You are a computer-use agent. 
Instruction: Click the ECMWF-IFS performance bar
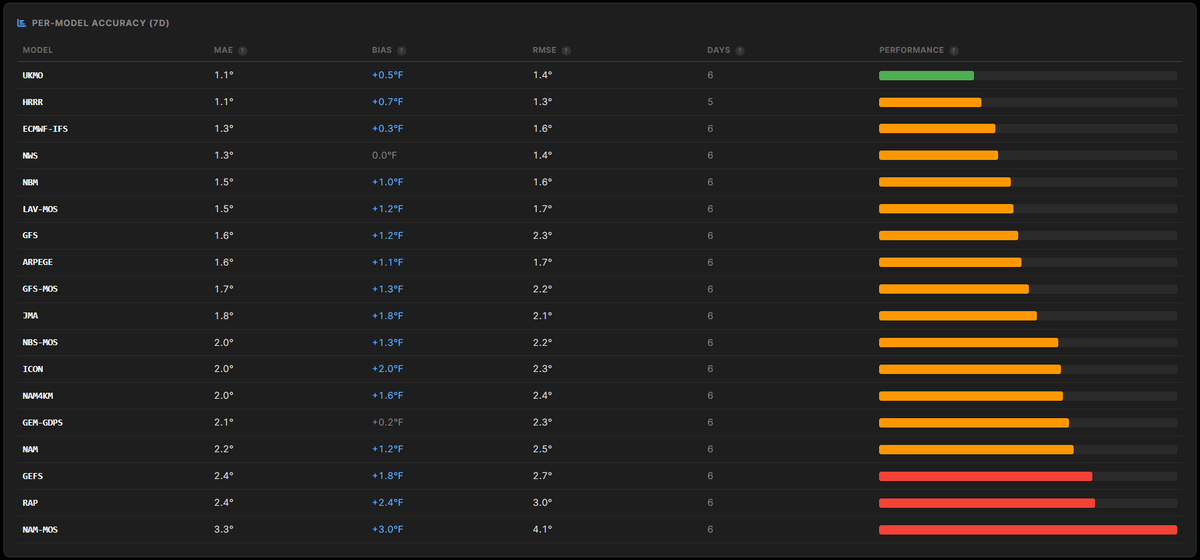[x=937, y=129]
